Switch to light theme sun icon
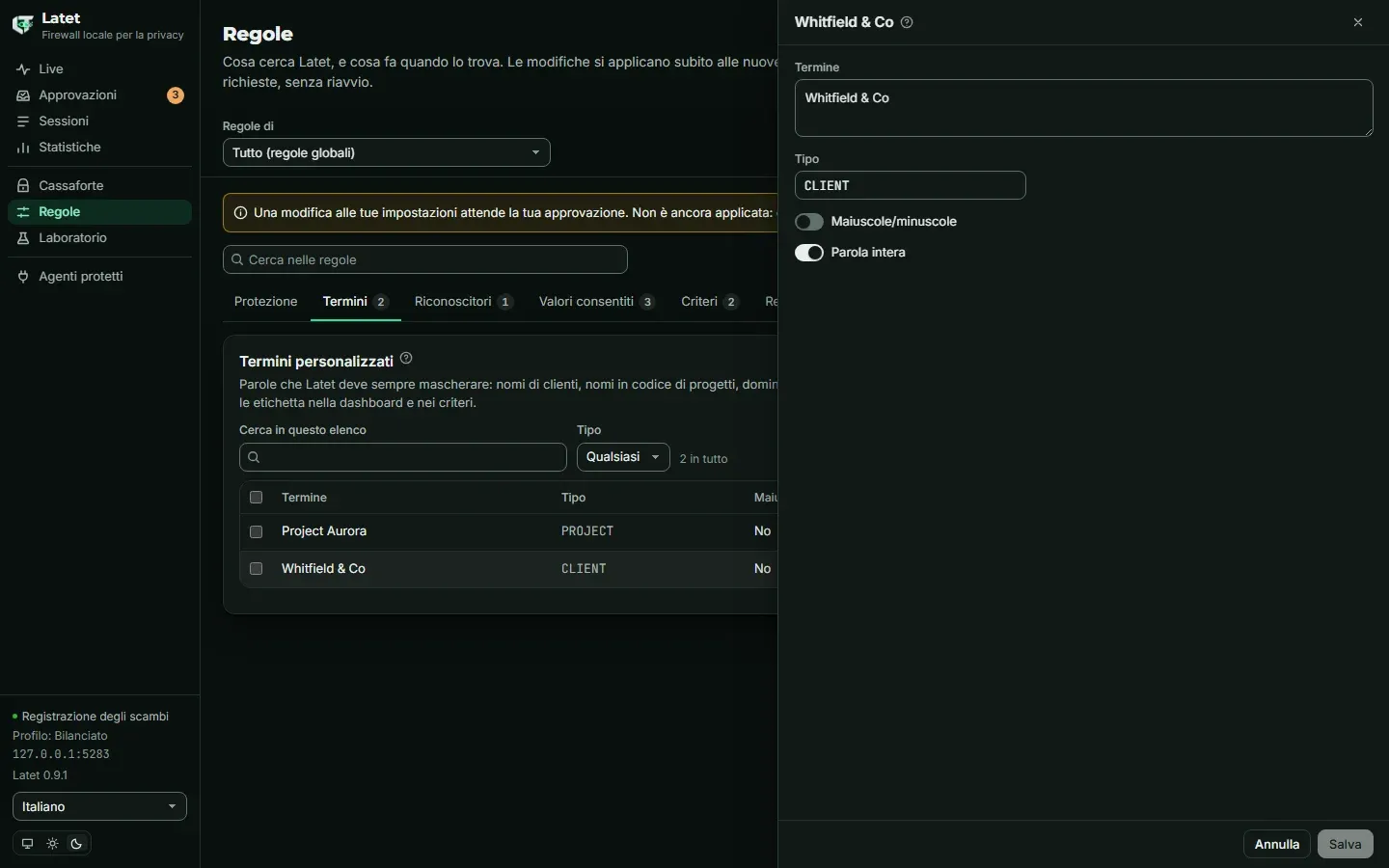Screen dimensions: 1389x868 click(52, 844)
